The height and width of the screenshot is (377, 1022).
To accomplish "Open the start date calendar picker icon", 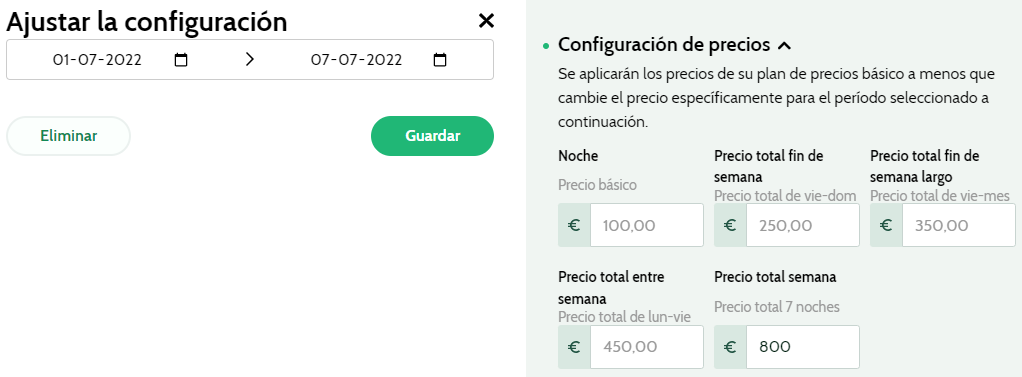I will (x=181, y=60).
